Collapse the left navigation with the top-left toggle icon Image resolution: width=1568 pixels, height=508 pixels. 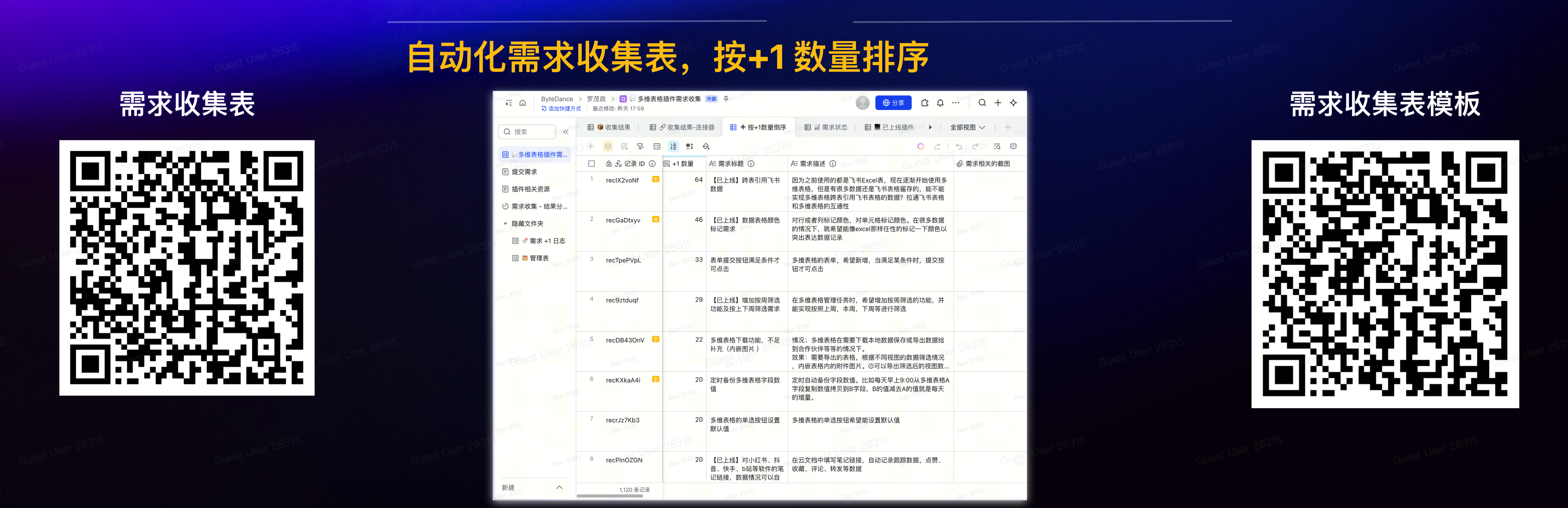[509, 103]
